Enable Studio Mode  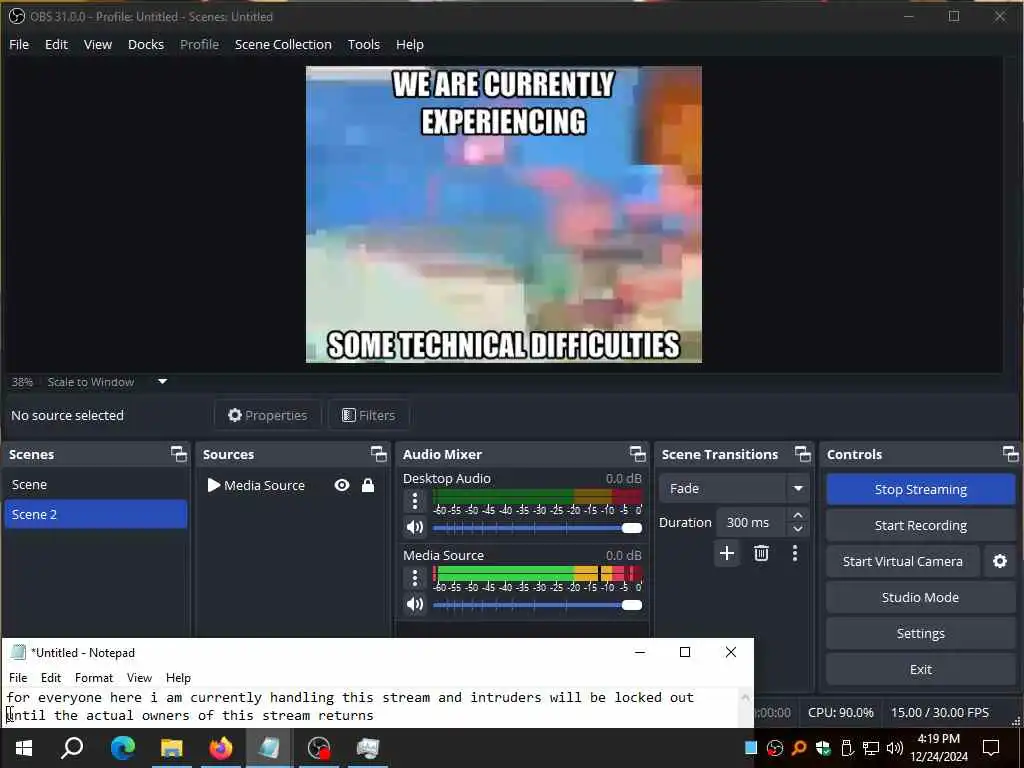tap(921, 597)
